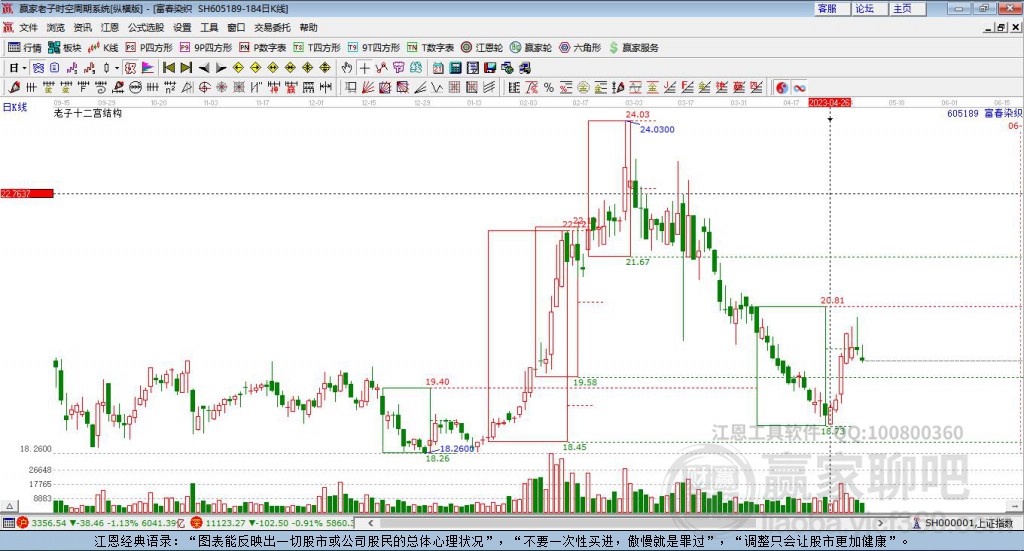Click the 主页 button
This screenshot has width=1024, height=551.
(x=907, y=8)
